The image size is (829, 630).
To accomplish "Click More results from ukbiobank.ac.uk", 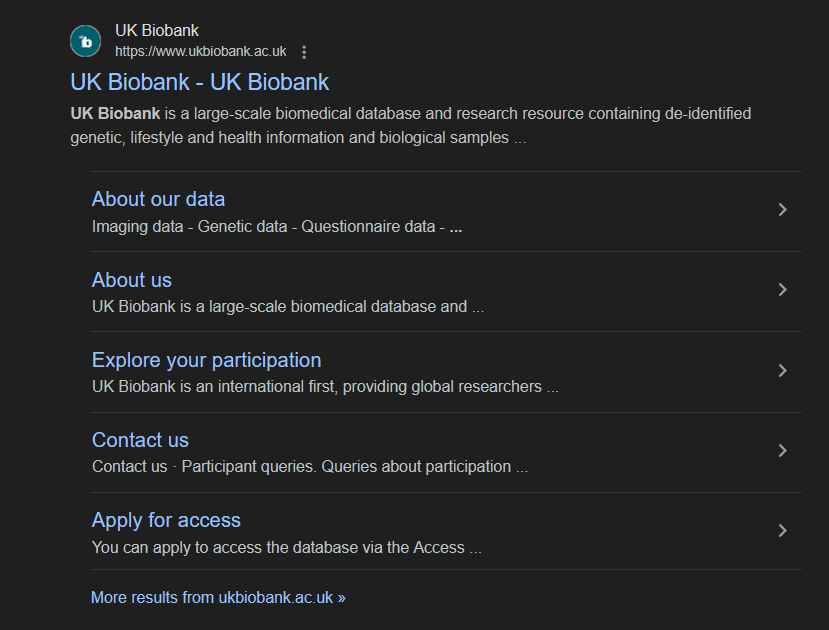I will click(218, 598).
